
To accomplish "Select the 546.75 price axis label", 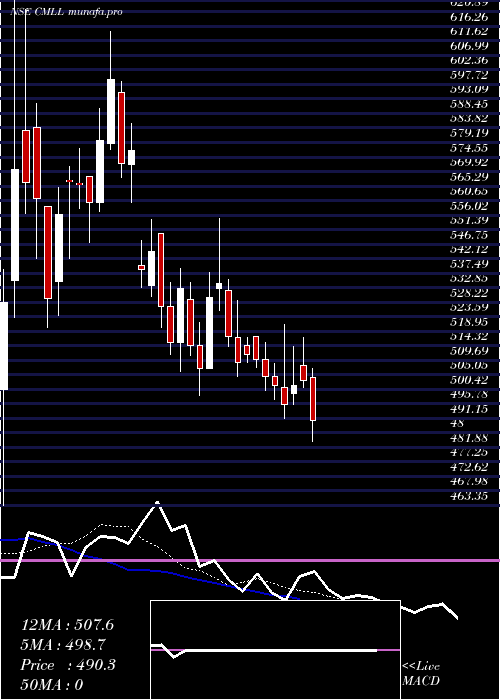I will pyautogui.click(x=469, y=235).
